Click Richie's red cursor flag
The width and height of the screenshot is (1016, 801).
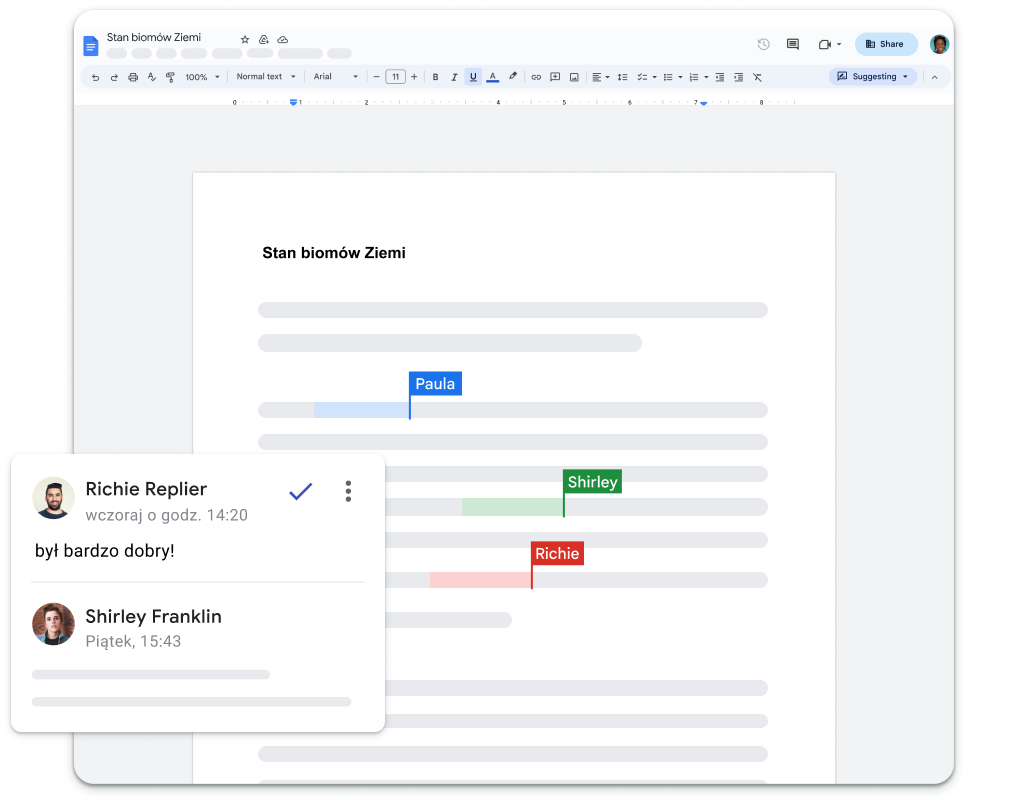[557, 553]
